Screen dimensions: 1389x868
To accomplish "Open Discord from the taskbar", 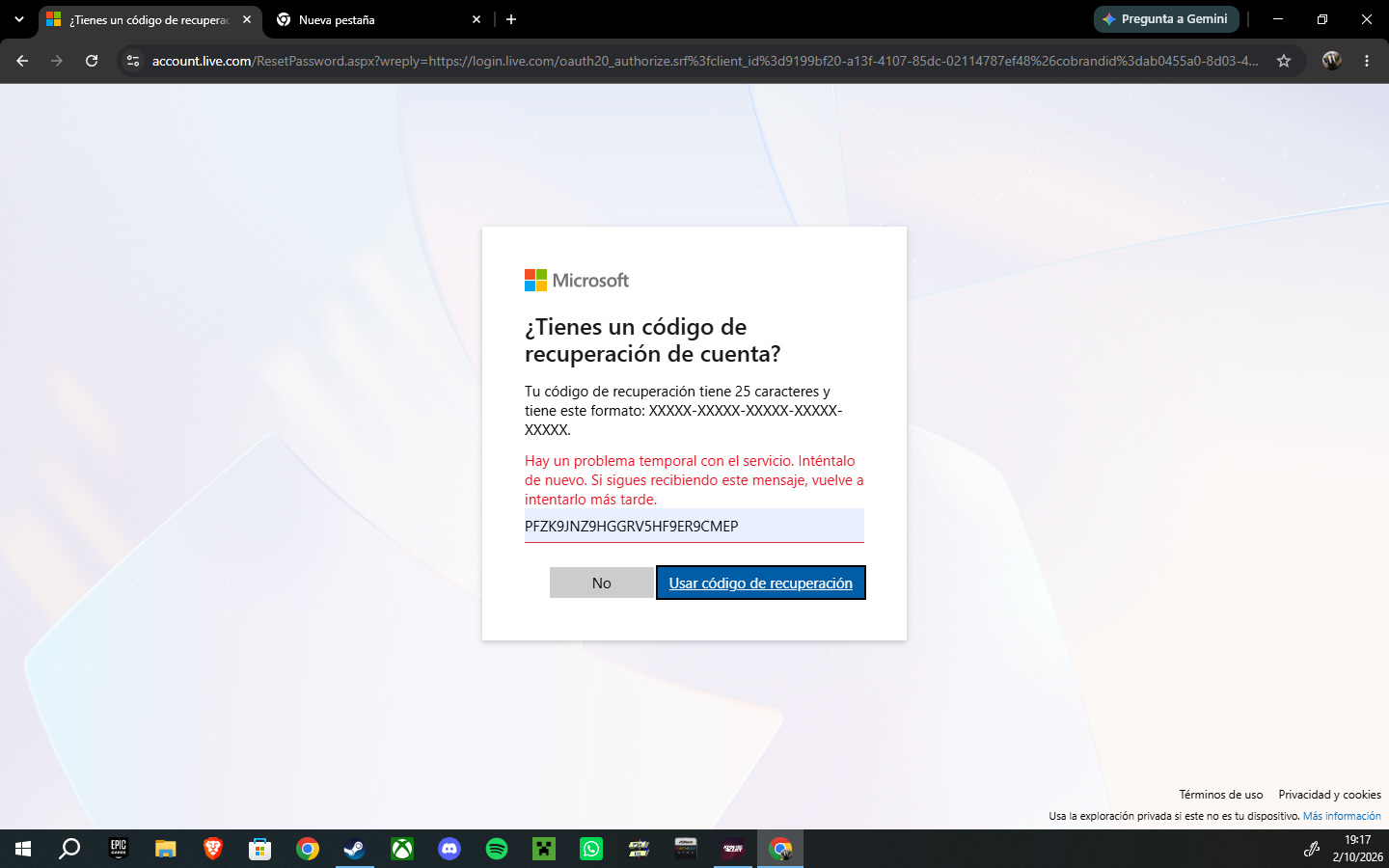I will (x=449, y=849).
